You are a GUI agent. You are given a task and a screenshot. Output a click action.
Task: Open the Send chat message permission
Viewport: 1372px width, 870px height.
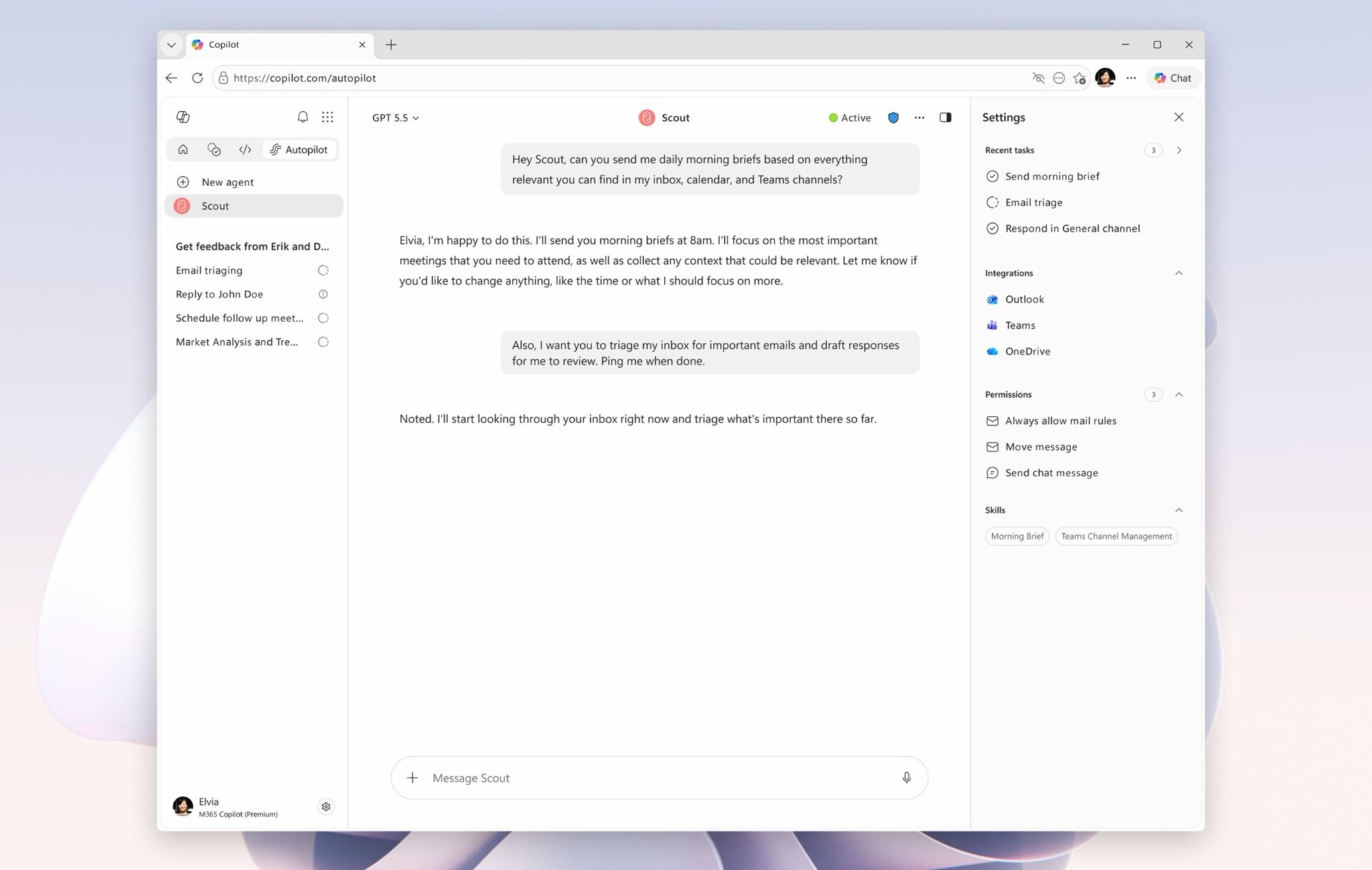click(x=1042, y=473)
